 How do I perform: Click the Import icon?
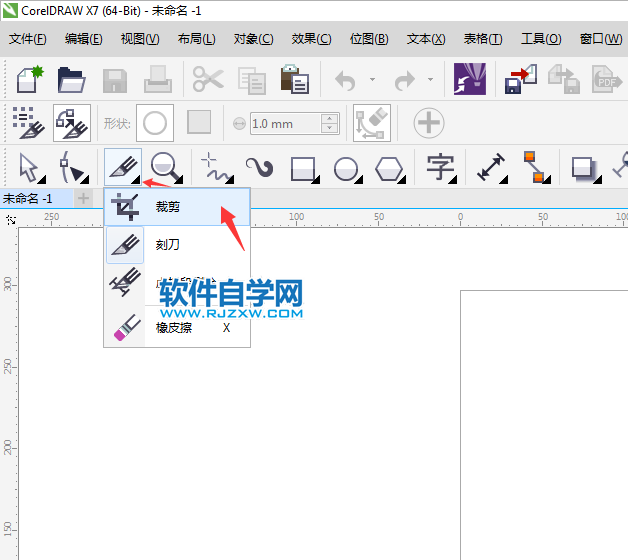[521, 79]
